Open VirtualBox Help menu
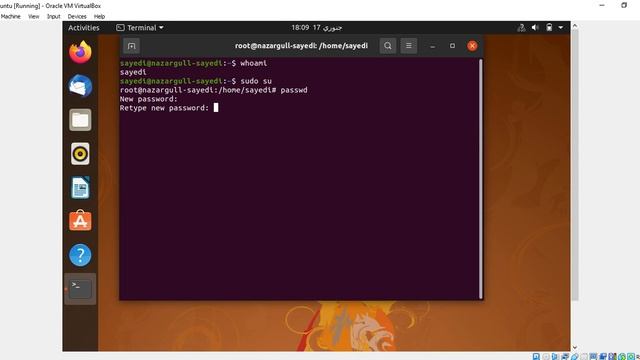Screen dimensions: 640x360 coord(99,16)
